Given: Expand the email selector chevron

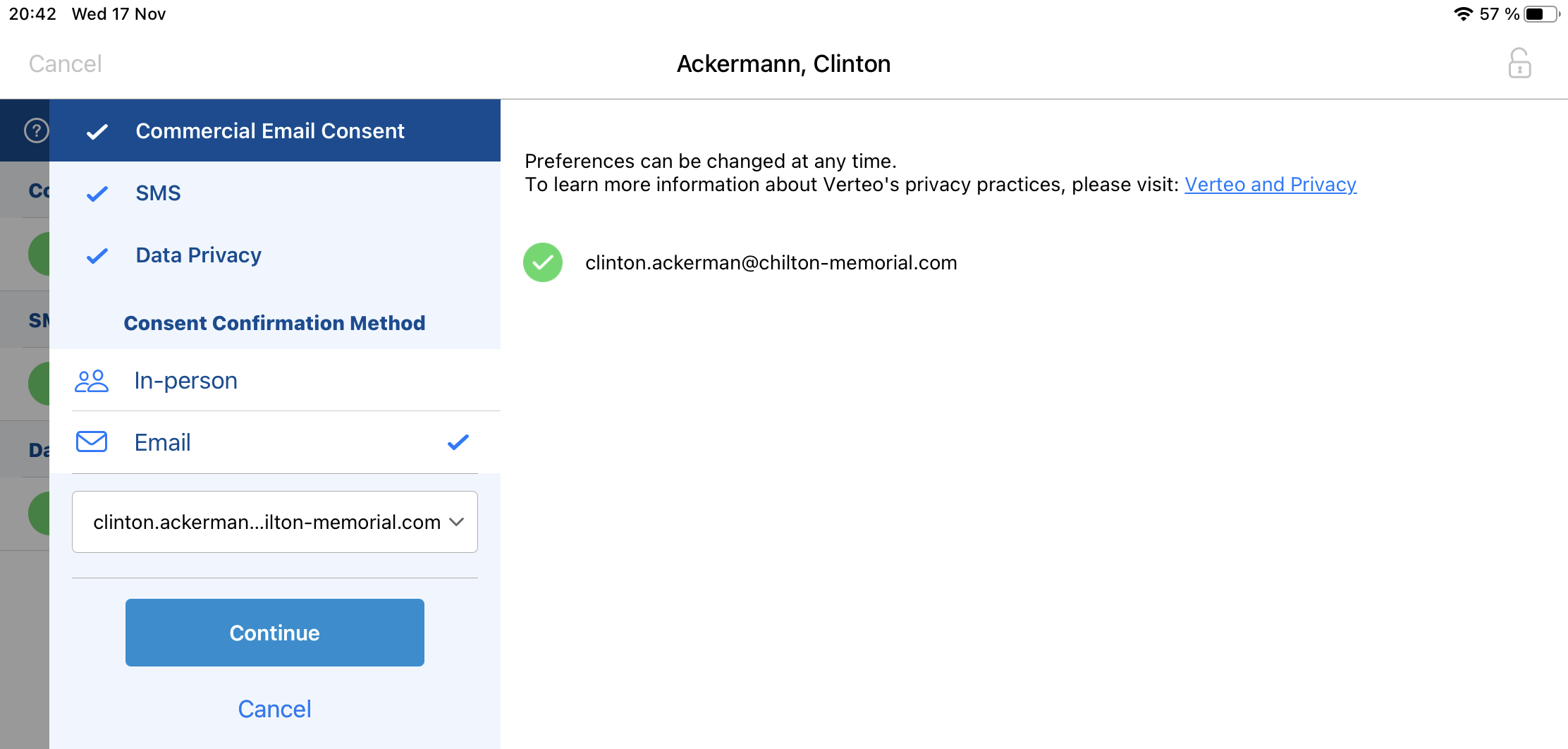Looking at the screenshot, I should (457, 522).
